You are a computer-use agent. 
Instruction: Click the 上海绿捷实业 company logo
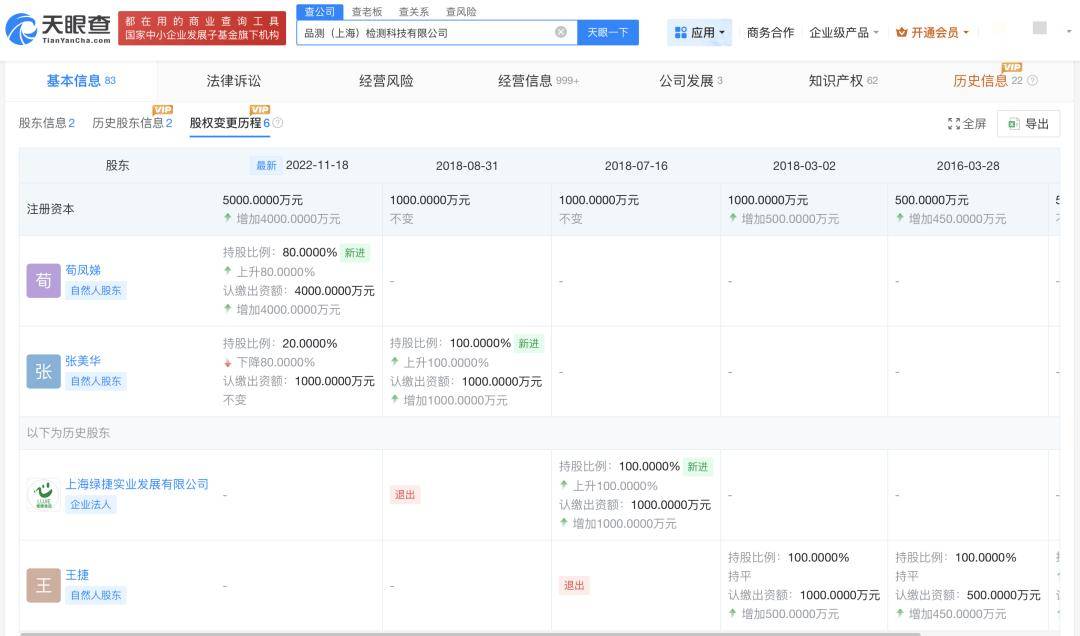pos(43,494)
